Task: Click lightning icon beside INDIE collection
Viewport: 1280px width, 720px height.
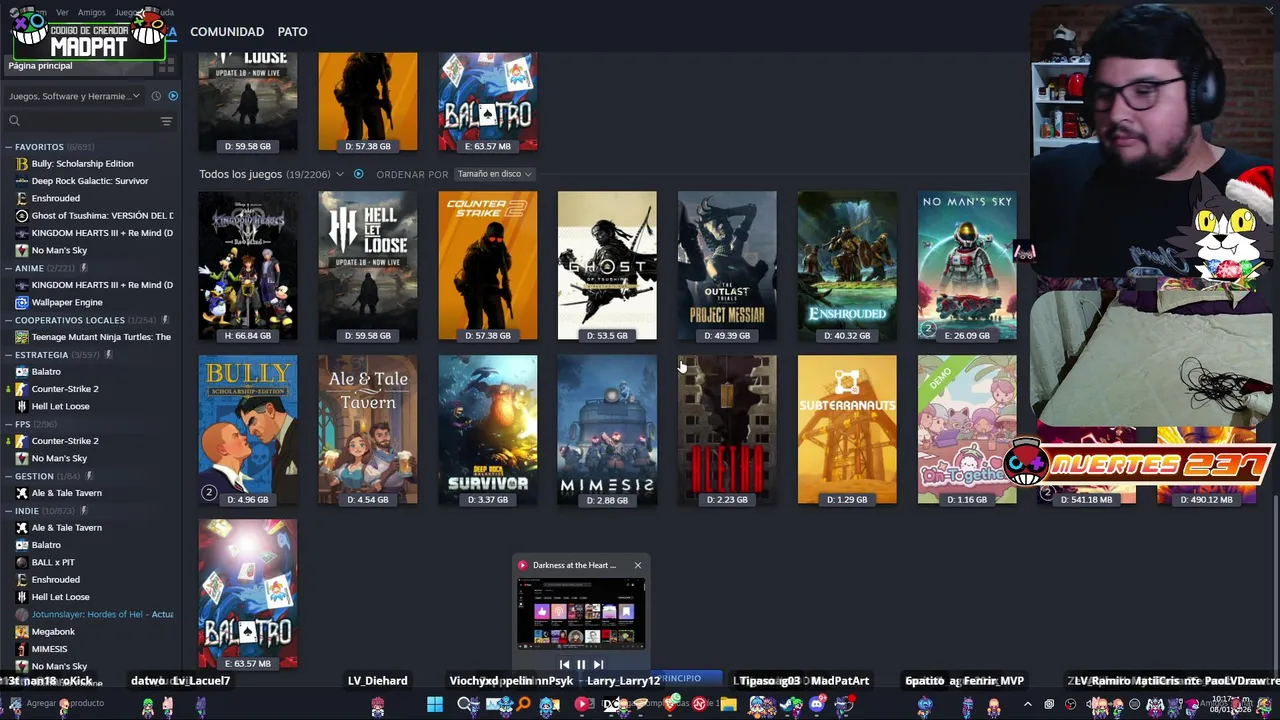Action: click(x=82, y=511)
